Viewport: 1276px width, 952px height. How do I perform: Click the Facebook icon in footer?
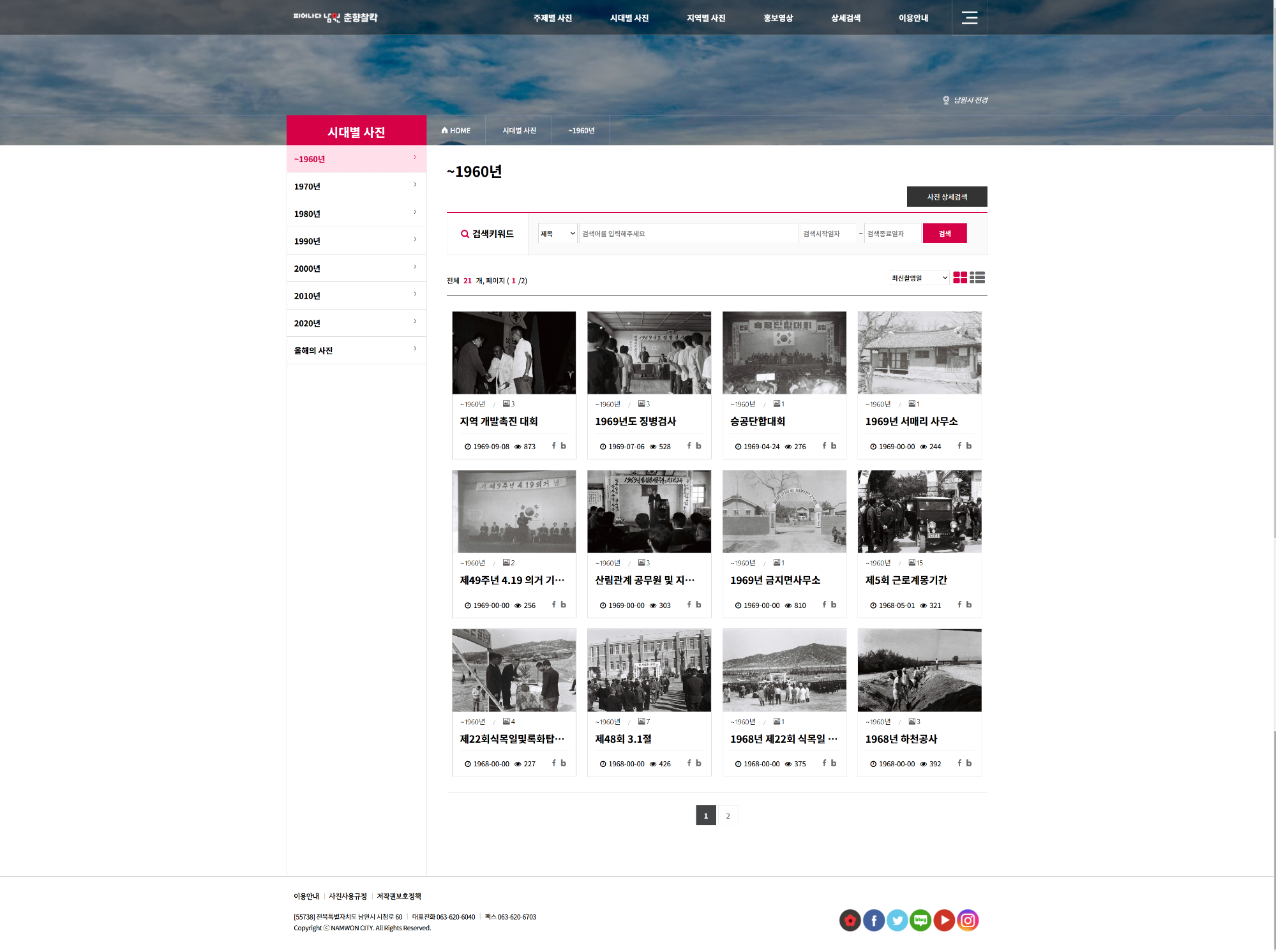coord(873,920)
